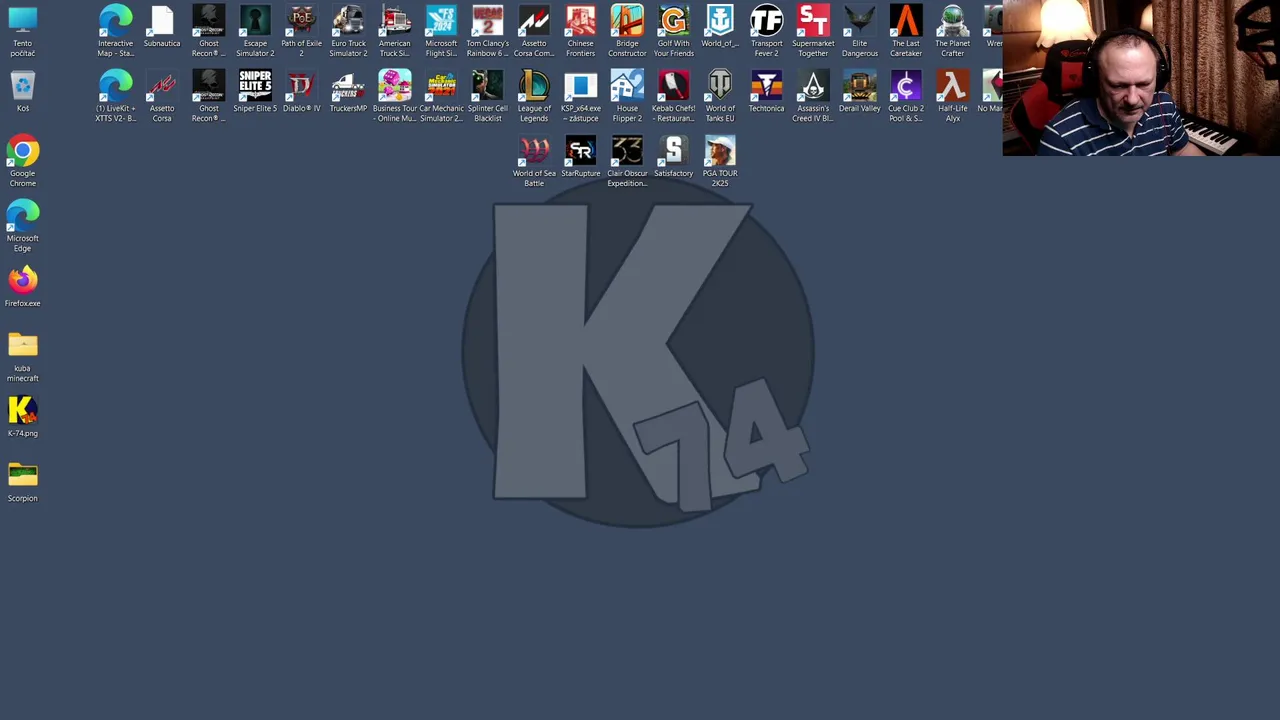Image resolution: width=1280 pixels, height=720 pixels.
Task: Launch House Flipper 2 shortcut
Action: pos(627,96)
